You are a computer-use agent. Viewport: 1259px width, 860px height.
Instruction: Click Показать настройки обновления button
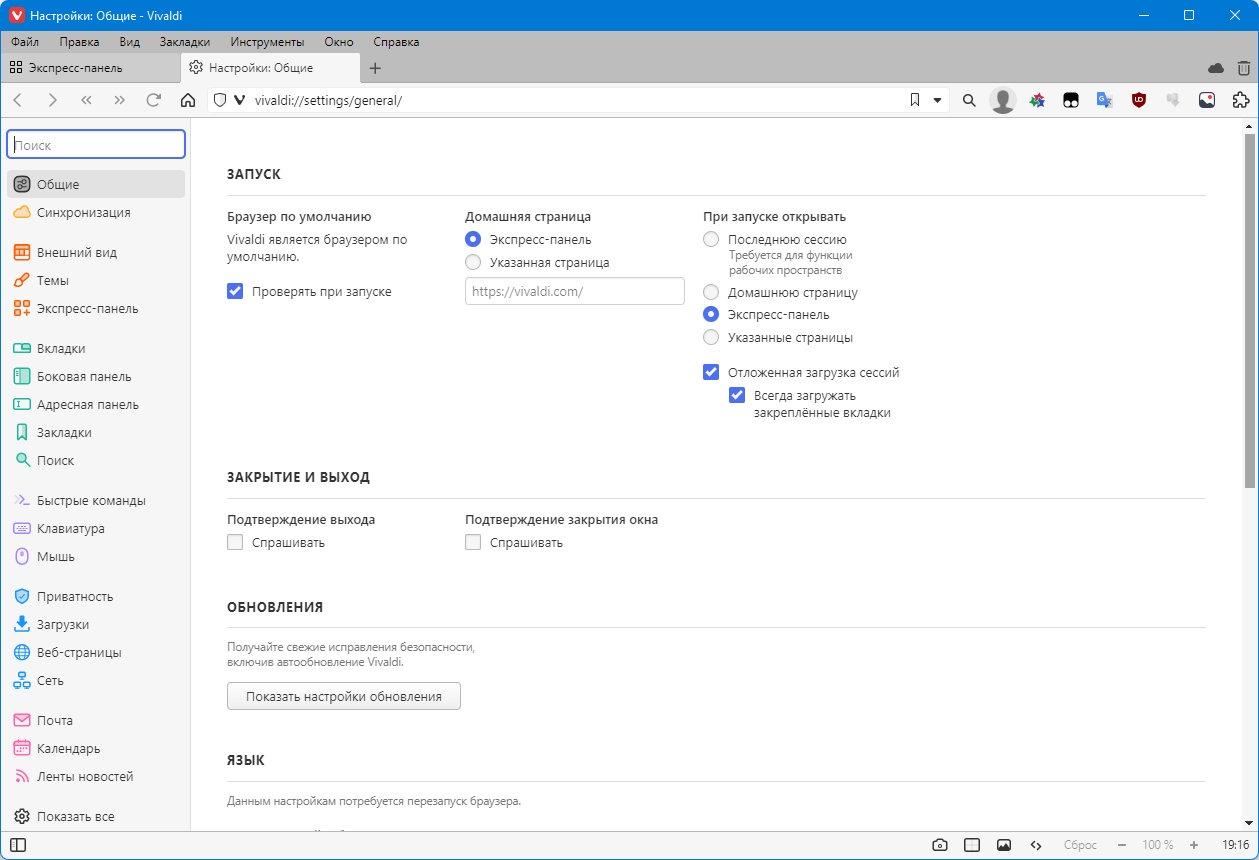tap(344, 696)
